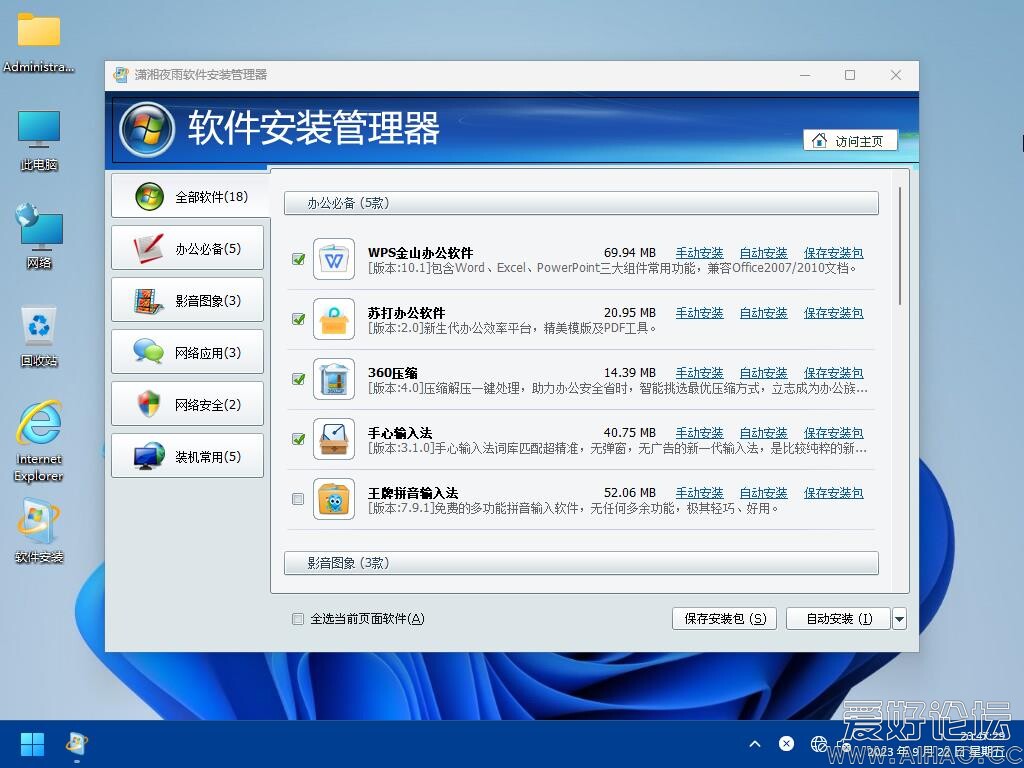Open the Windows Start menu
1024x768 pixels.
click(32, 744)
